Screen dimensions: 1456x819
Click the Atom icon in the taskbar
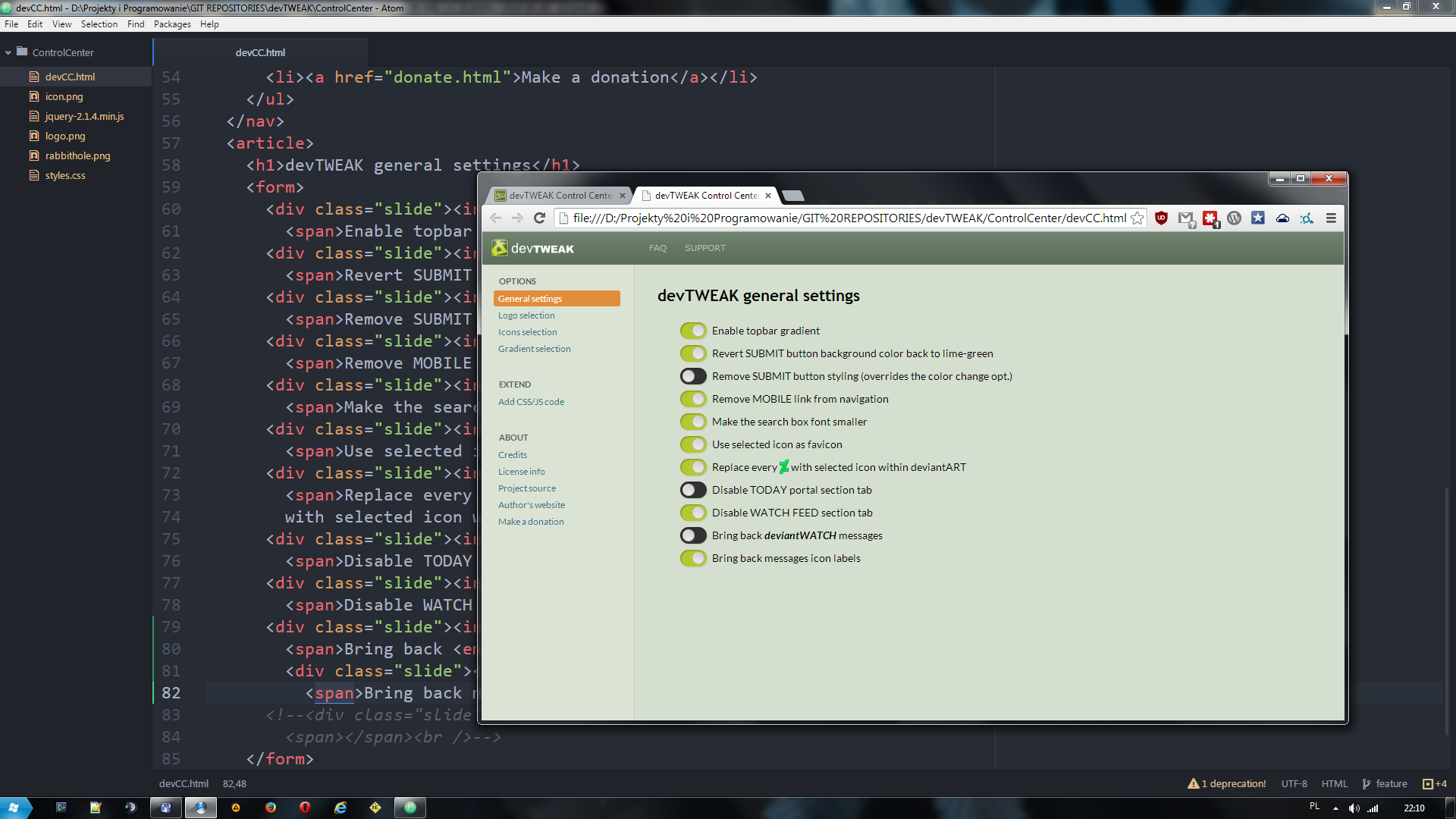coord(410,808)
